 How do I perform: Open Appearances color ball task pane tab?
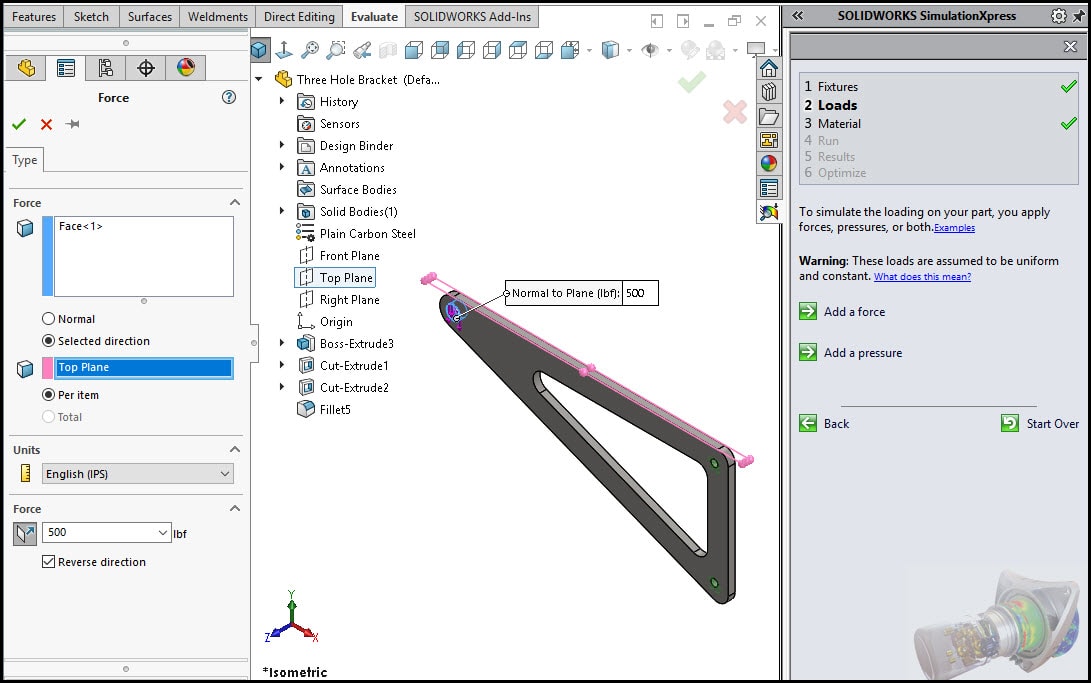pos(769,163)
